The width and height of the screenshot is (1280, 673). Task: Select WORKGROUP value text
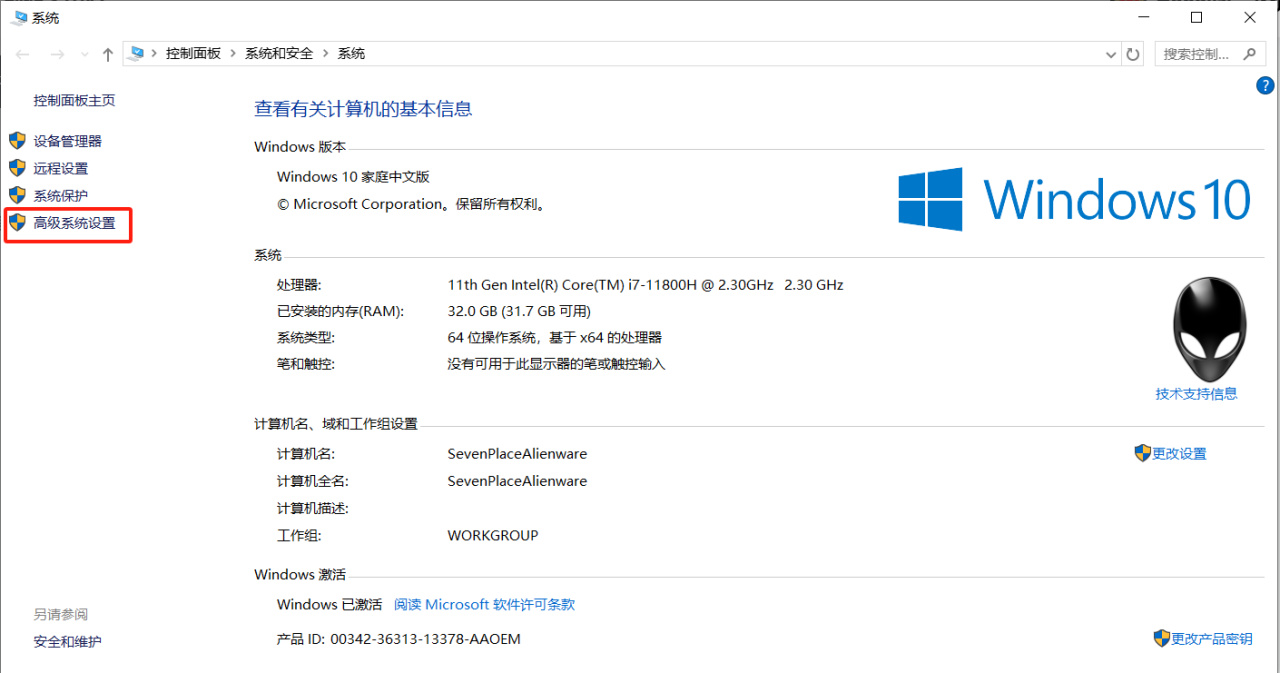[x=493, y=535]
